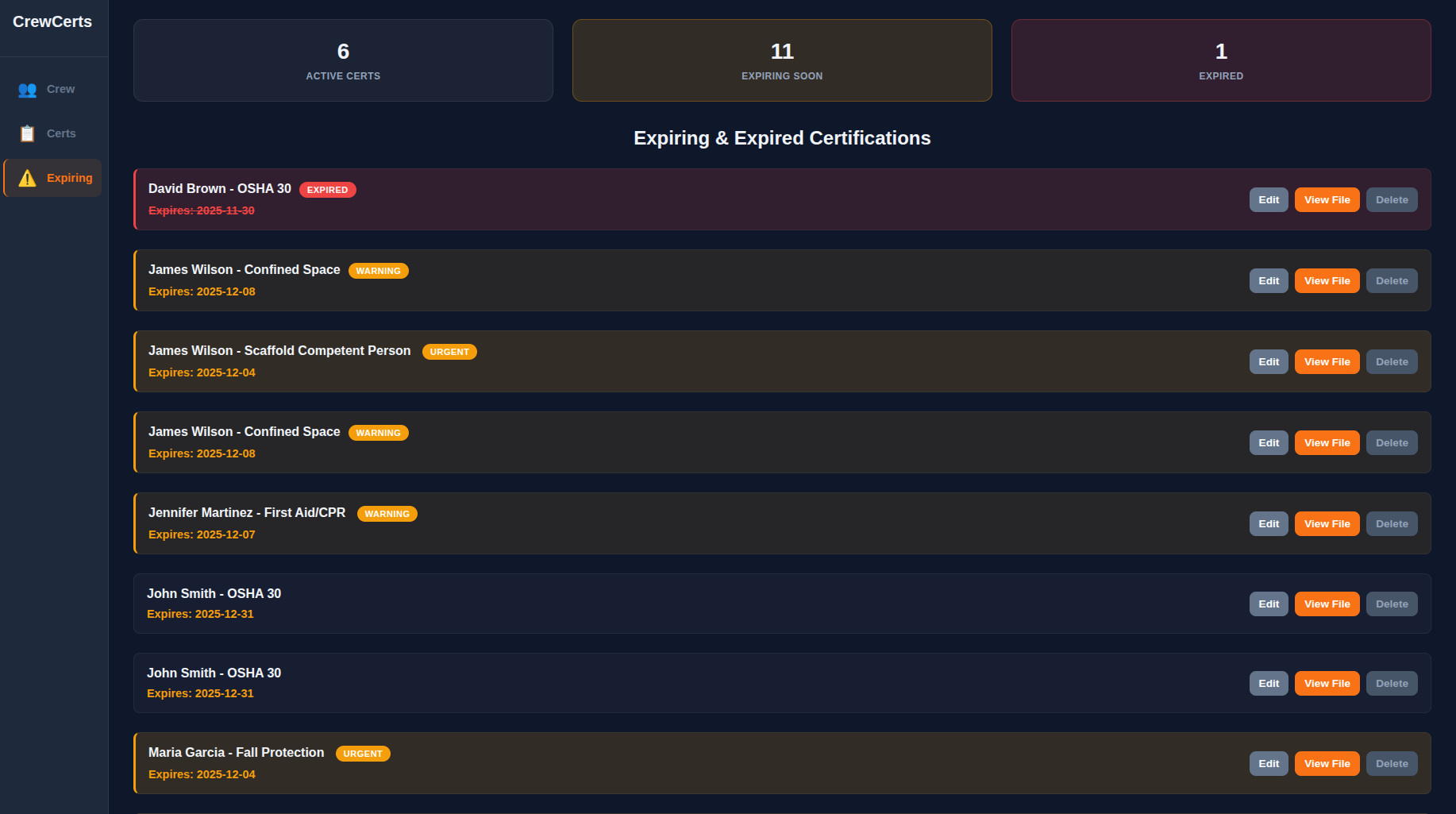
Task: Delete the first James Wilson Confined Space cert
Action: [x=1391, y=280]
